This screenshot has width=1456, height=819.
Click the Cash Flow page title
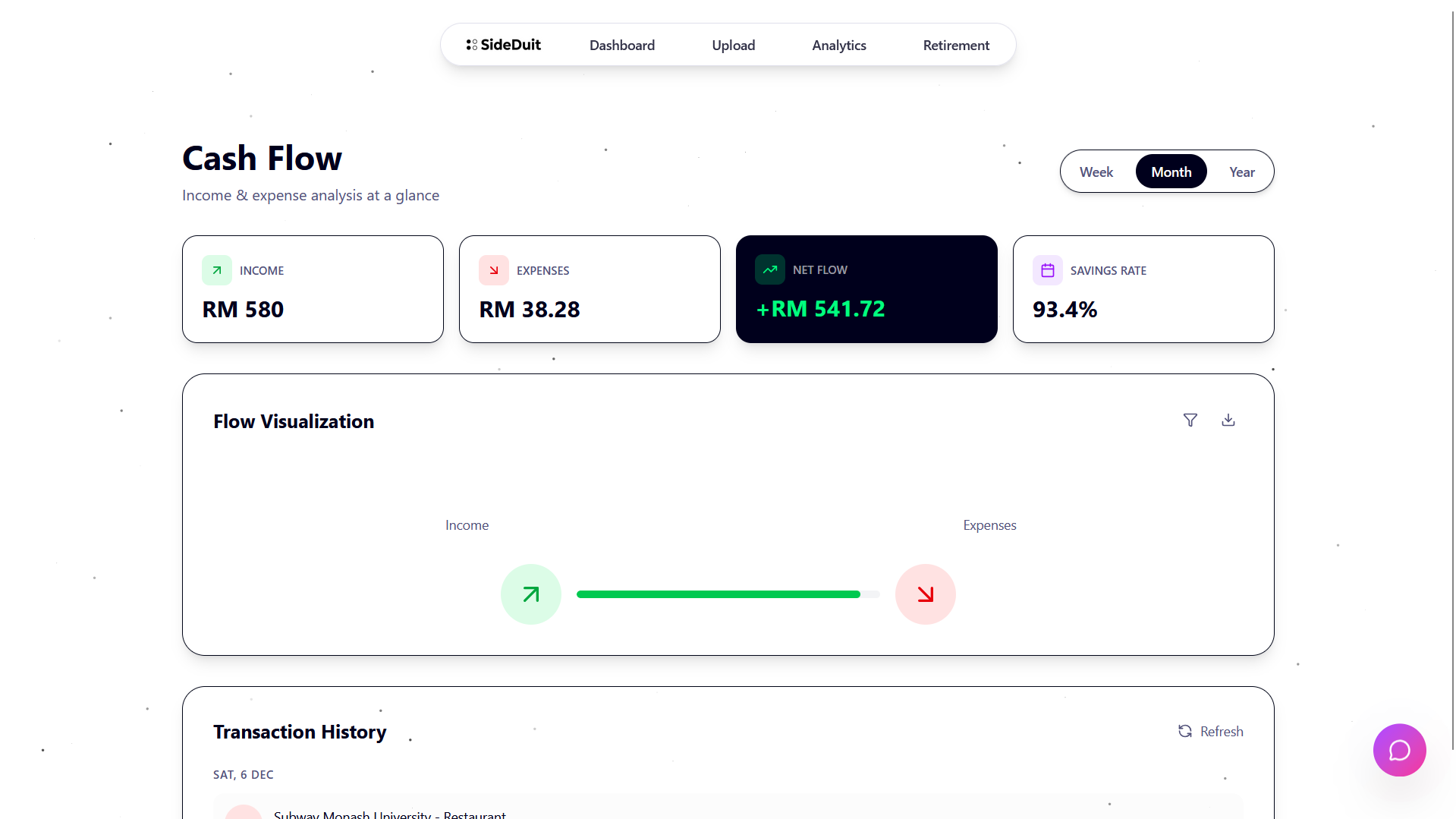pyautogui.click(x=263, y=159)
